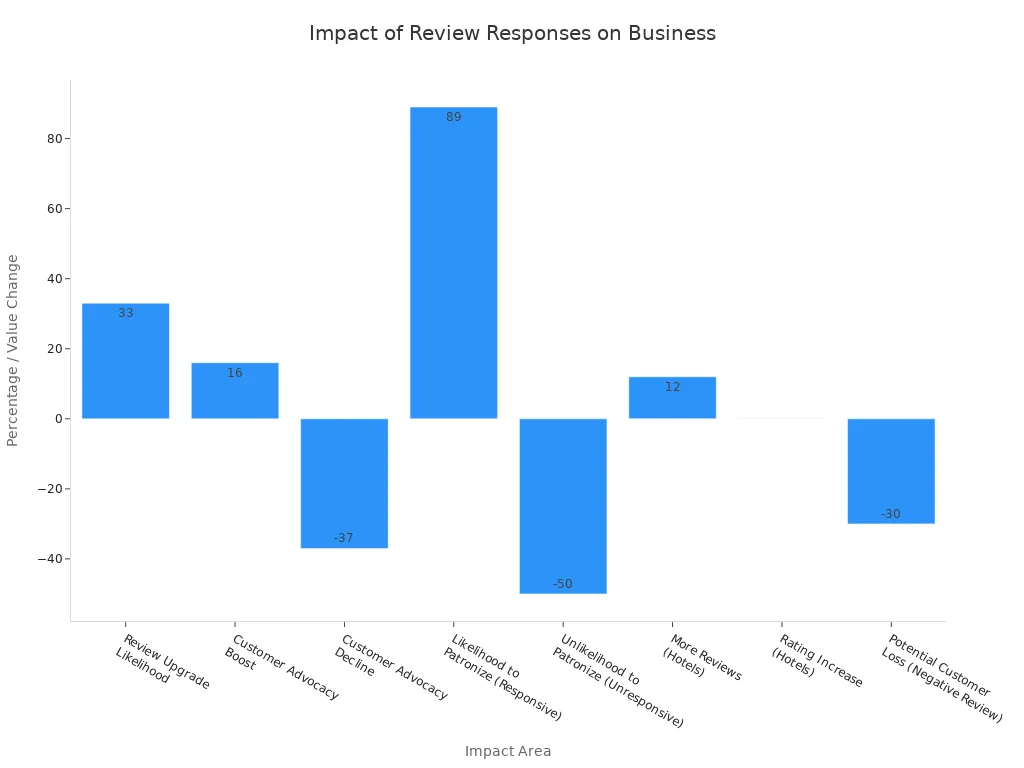1024x768 pixels.
Task: Click the y-axis tick value 0
Action: tap(59, 419)
